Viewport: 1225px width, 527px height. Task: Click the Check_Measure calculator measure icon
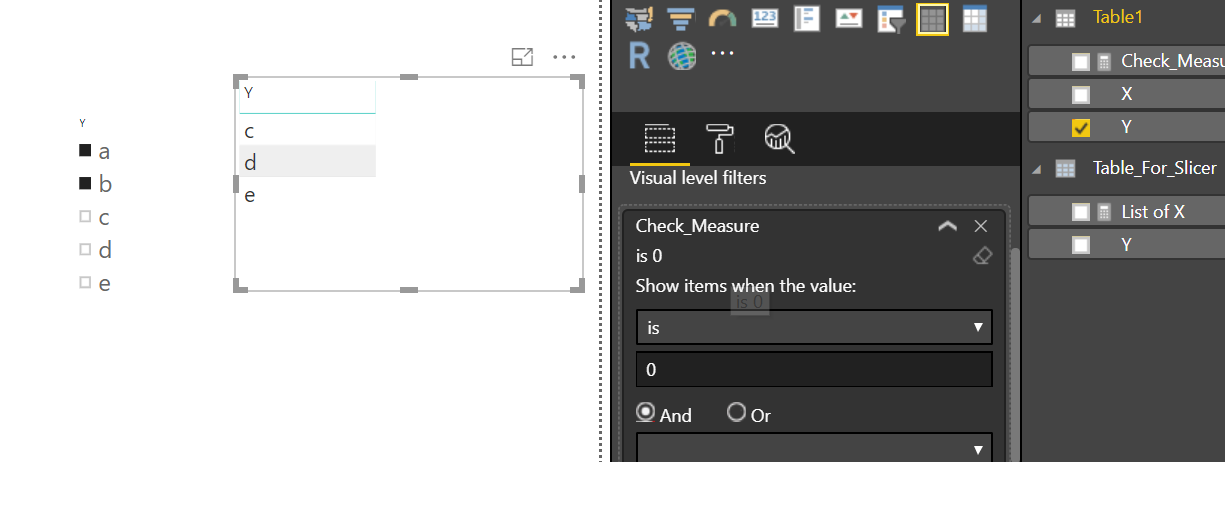tap(1104, 62)
